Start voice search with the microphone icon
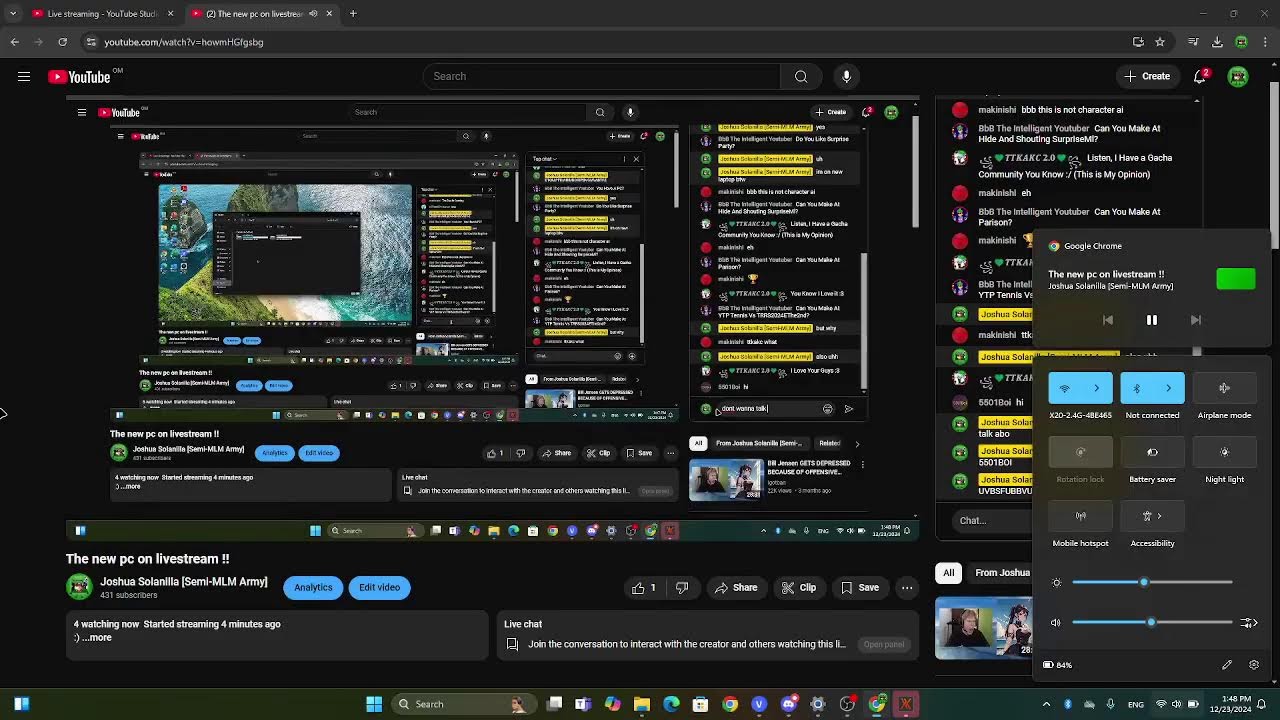Screen dimensions: 1280x720 [x=847, y=76]
